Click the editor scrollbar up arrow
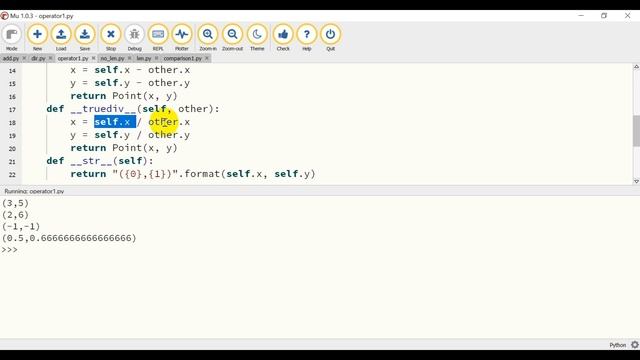 click(636, 67)
